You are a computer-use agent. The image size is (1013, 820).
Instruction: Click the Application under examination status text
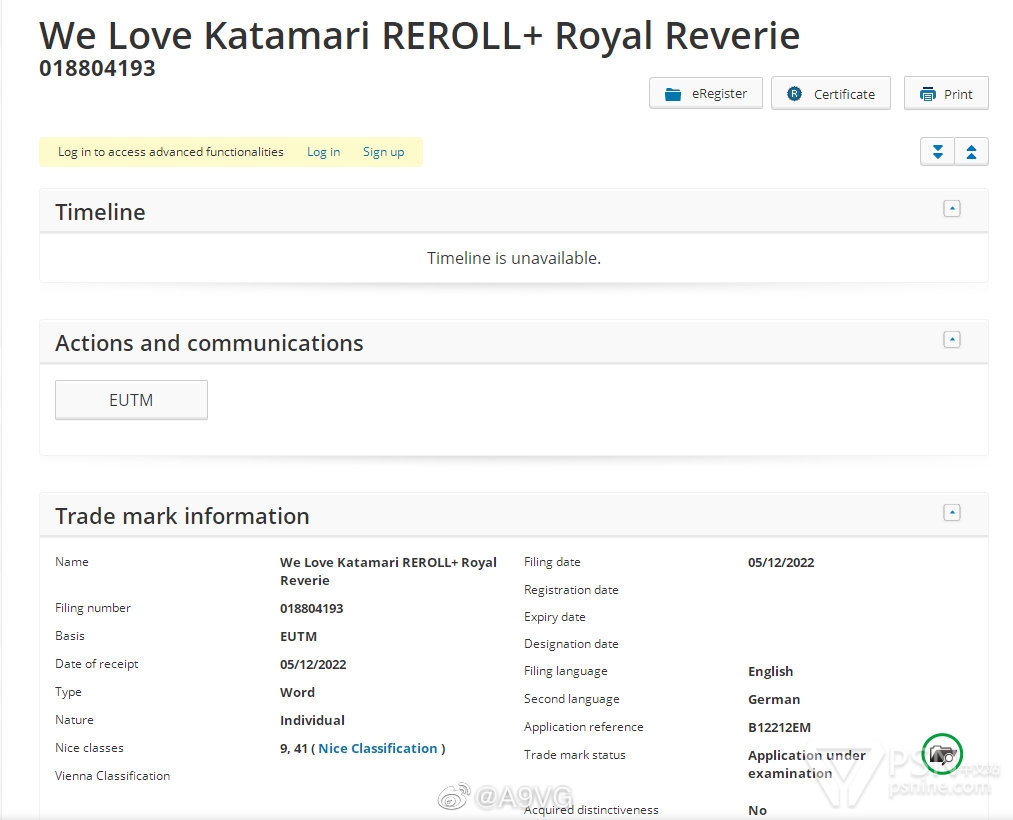[x=806, y=764]
